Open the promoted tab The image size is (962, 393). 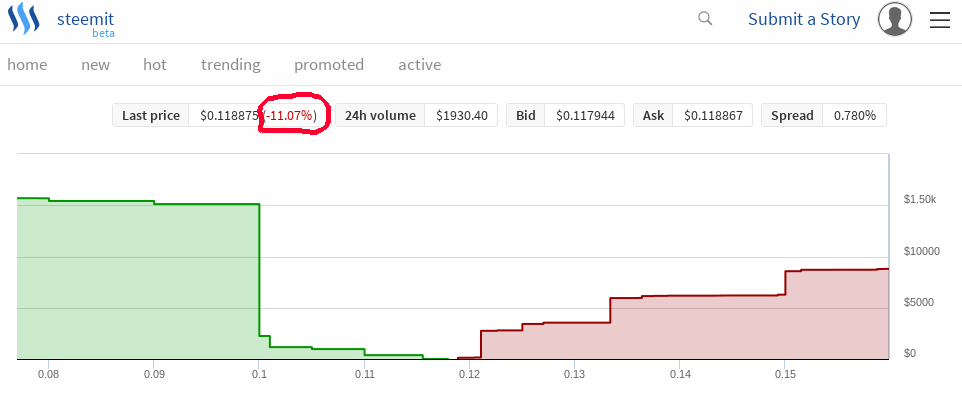pos(329,65)
